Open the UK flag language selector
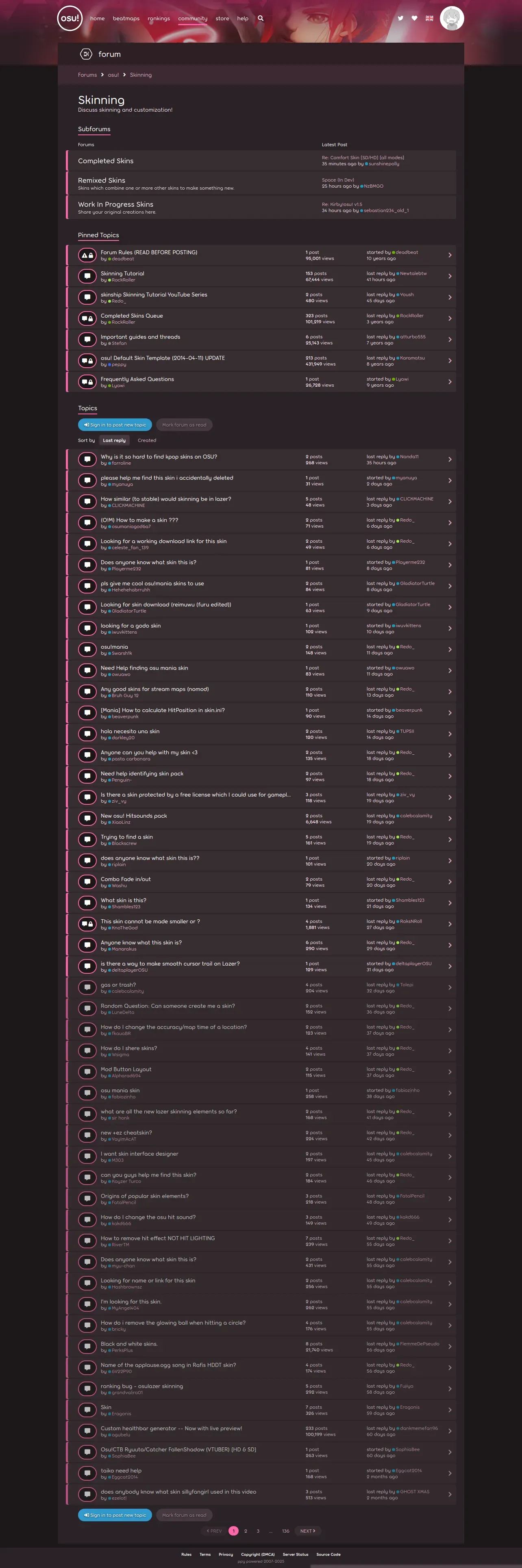 [x=429, y=18]
